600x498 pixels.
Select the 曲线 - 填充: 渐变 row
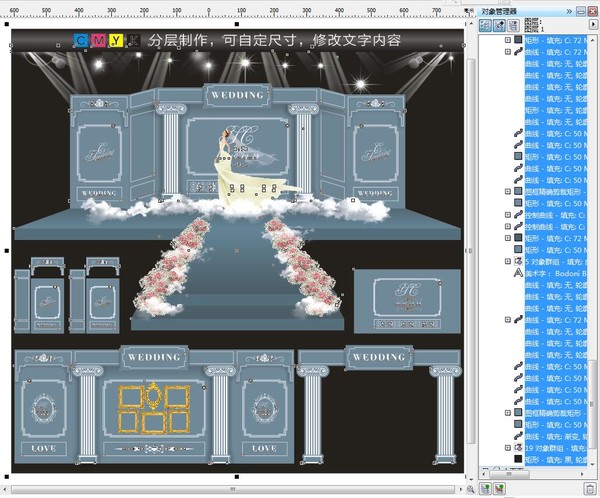pos(556,436)
